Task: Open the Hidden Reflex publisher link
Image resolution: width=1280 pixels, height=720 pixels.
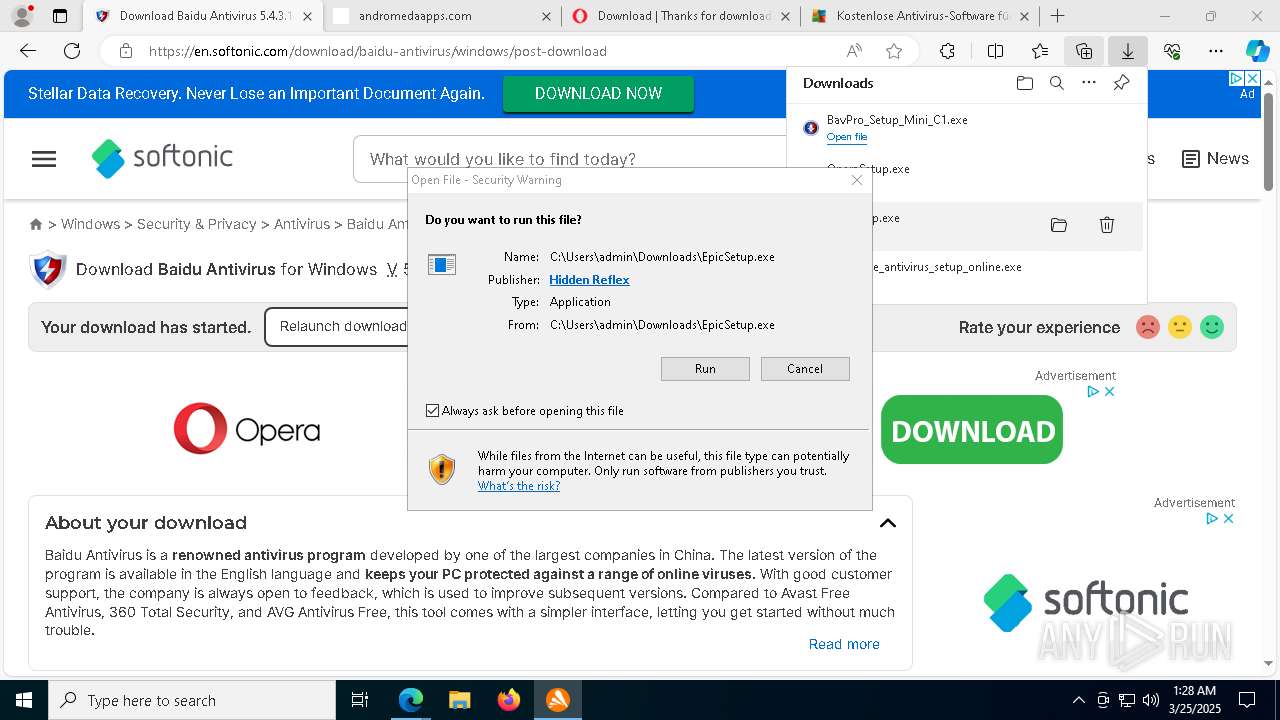Action: point(589,280)
